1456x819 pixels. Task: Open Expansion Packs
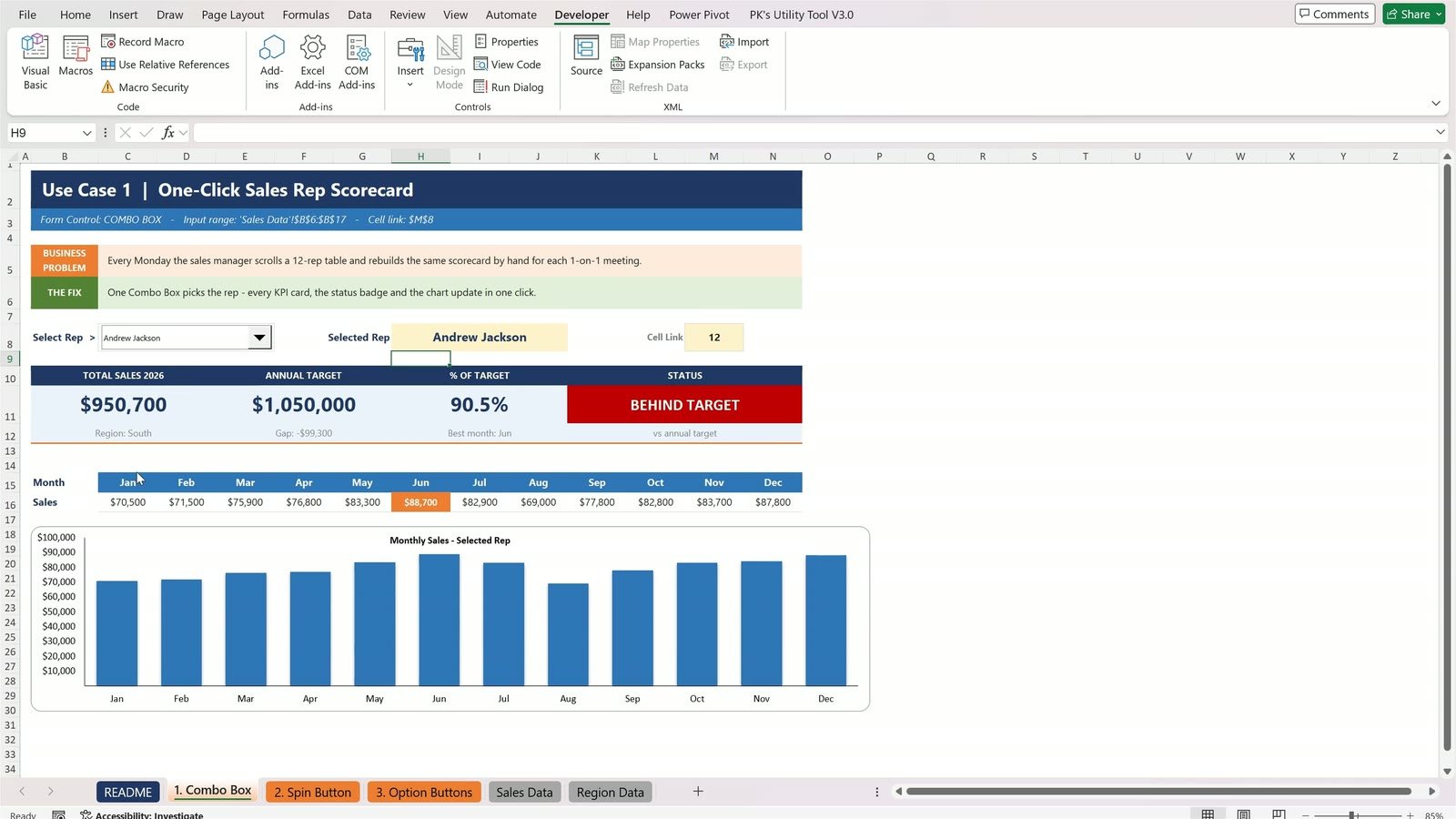(x=657, y=65)
